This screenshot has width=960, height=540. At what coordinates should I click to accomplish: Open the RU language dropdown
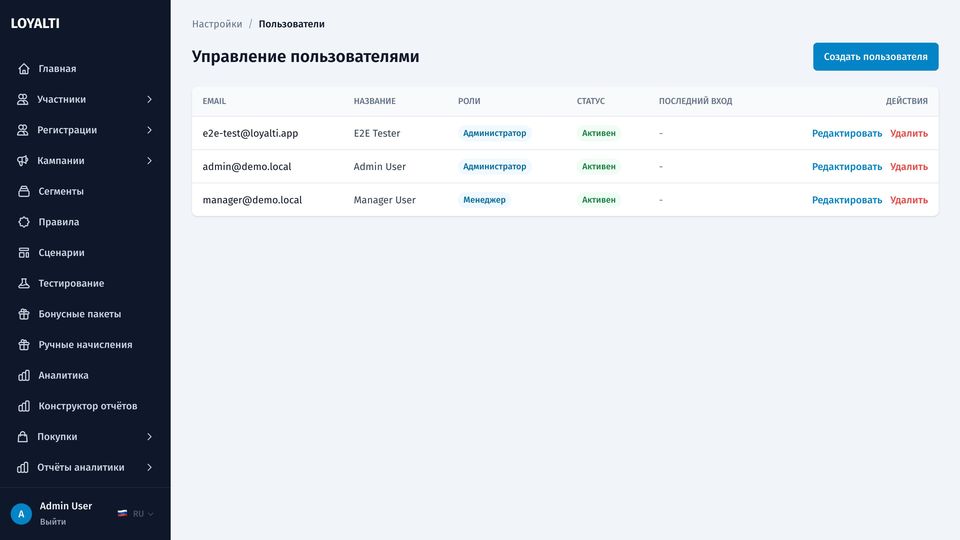136,514
